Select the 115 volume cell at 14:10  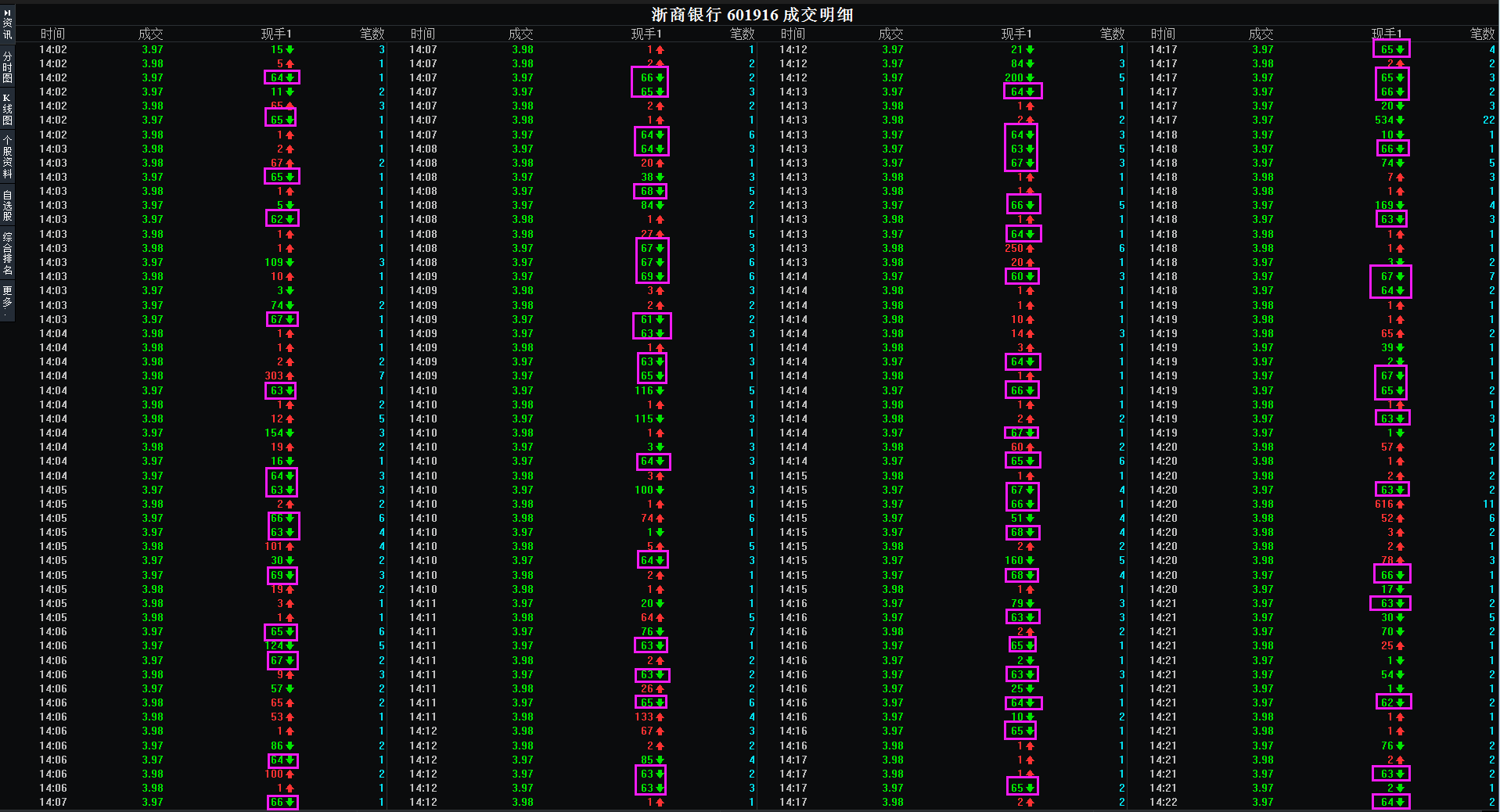click(x=649, y=419)
